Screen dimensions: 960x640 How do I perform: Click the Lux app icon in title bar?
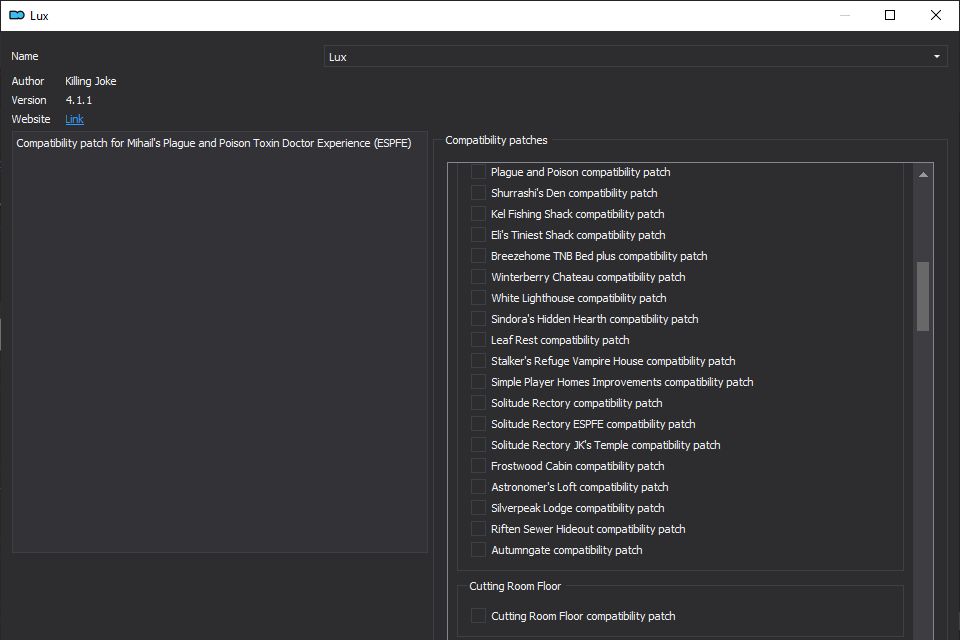click(17, 15)
